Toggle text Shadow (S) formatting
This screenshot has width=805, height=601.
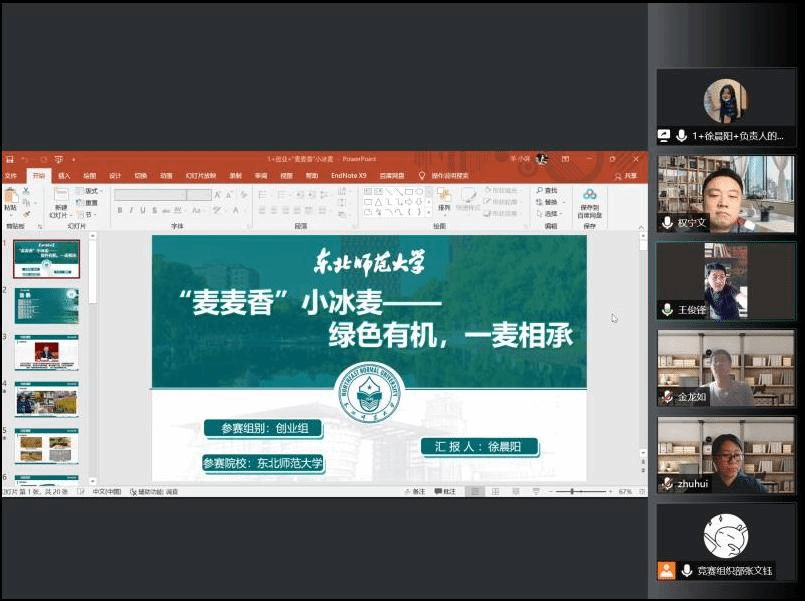pos(154,210)
